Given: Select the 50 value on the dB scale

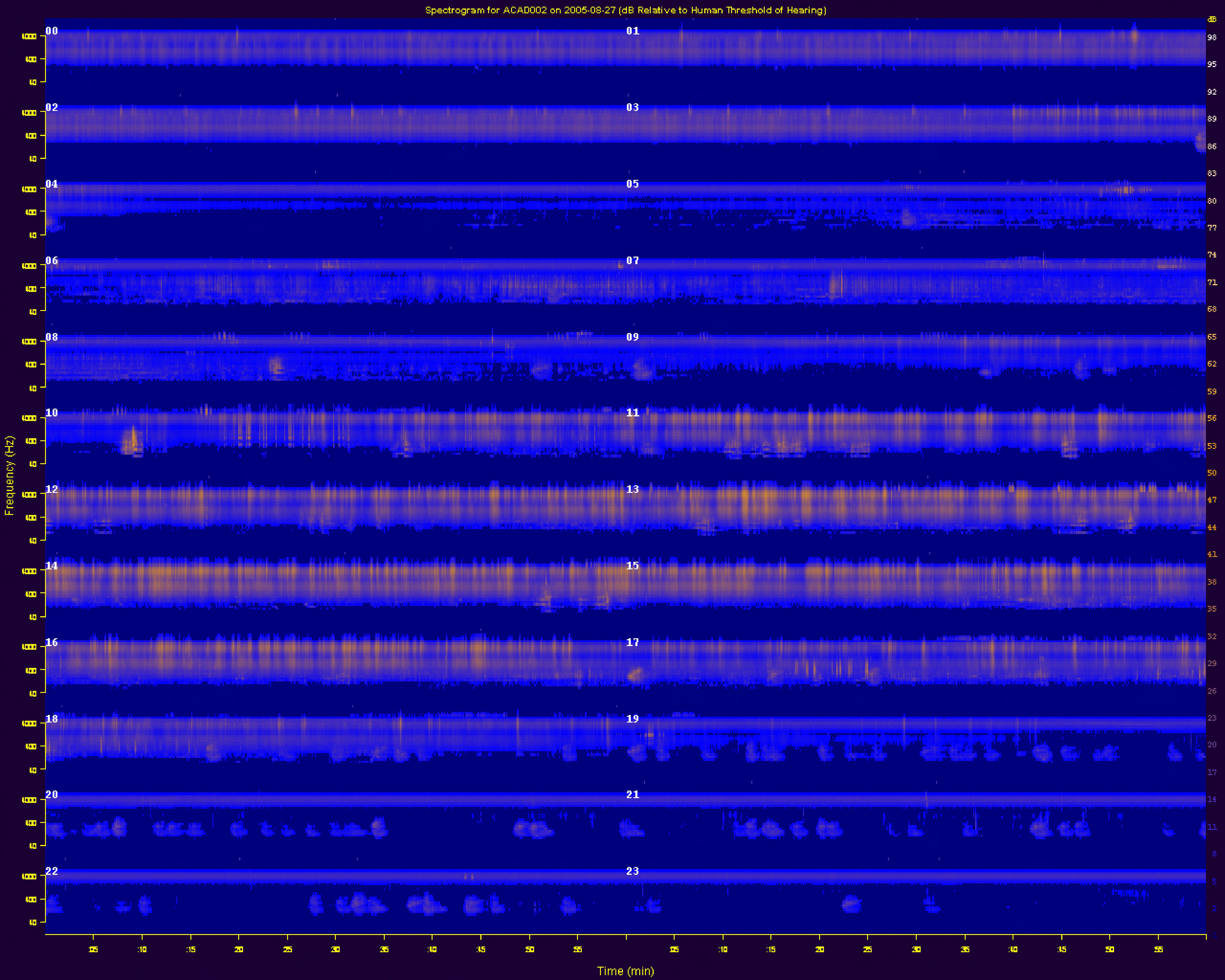Looking at the screenshot, I should [x=1212, y=473].
